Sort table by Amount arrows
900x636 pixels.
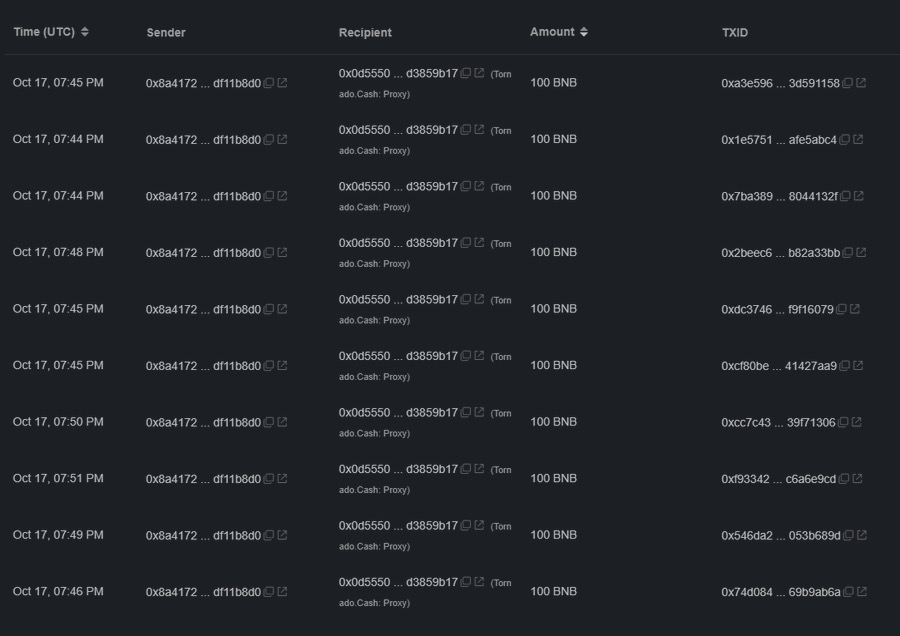[584, 32]
